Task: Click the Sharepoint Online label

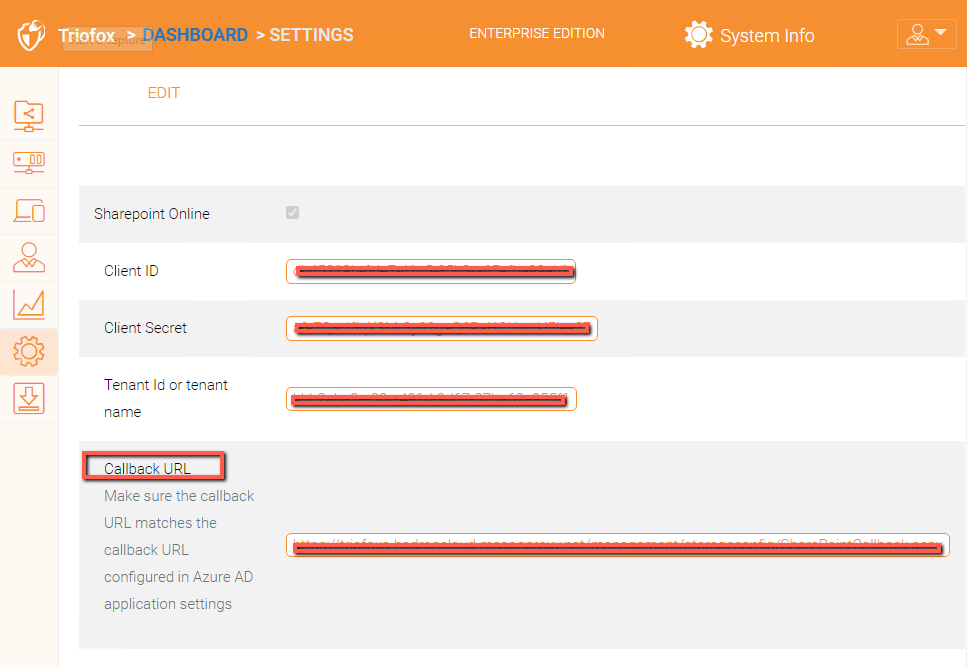Action: 152,214
